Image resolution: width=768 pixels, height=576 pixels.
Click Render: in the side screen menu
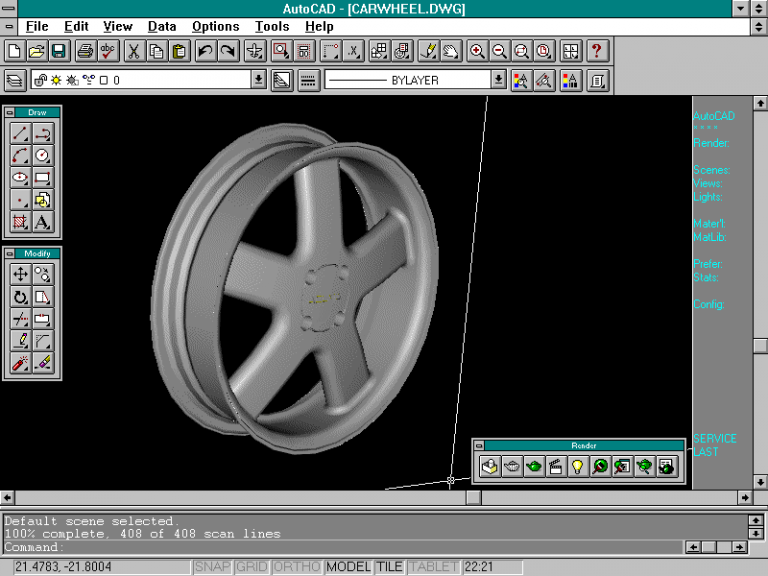click(x=711, y=143)
